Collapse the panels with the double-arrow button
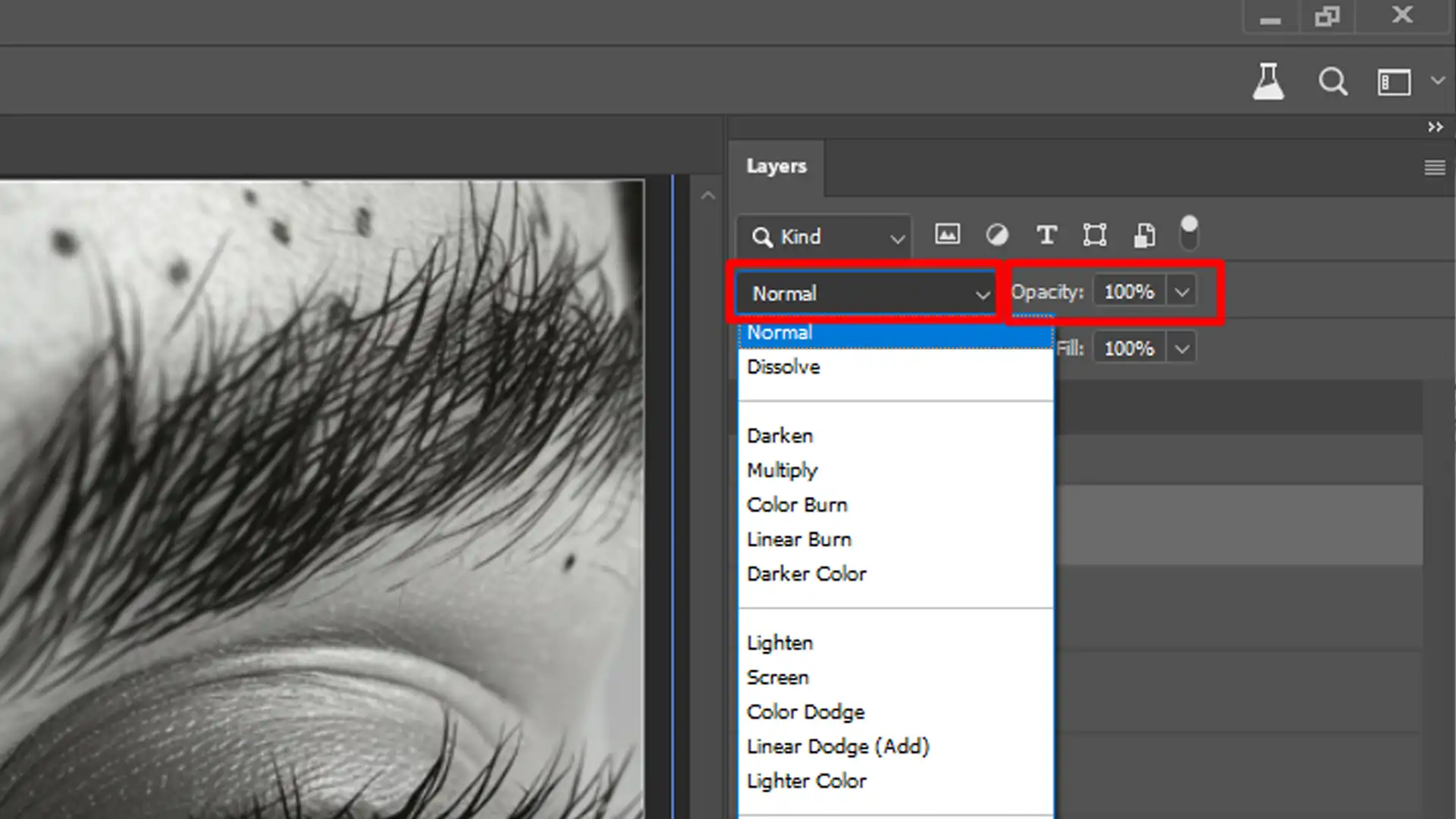 coord(1436,127)
